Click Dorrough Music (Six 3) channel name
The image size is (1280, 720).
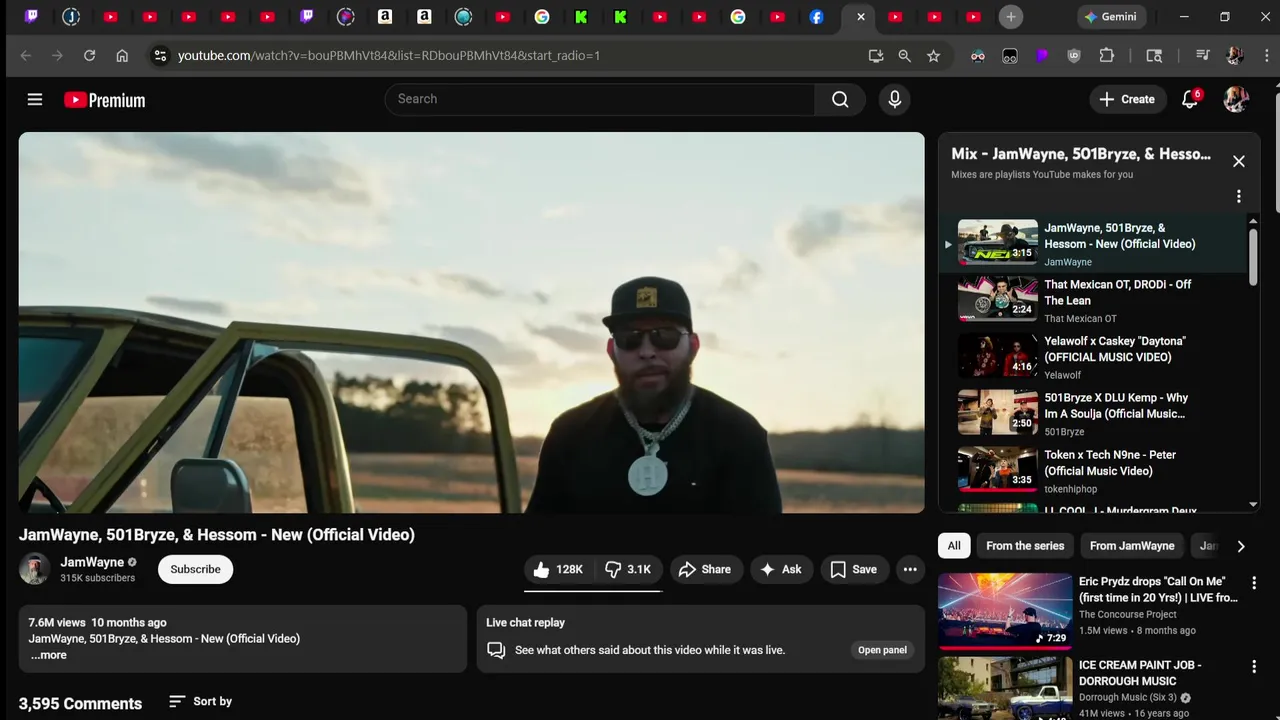pyautogui.click(x=1128, y=697)
